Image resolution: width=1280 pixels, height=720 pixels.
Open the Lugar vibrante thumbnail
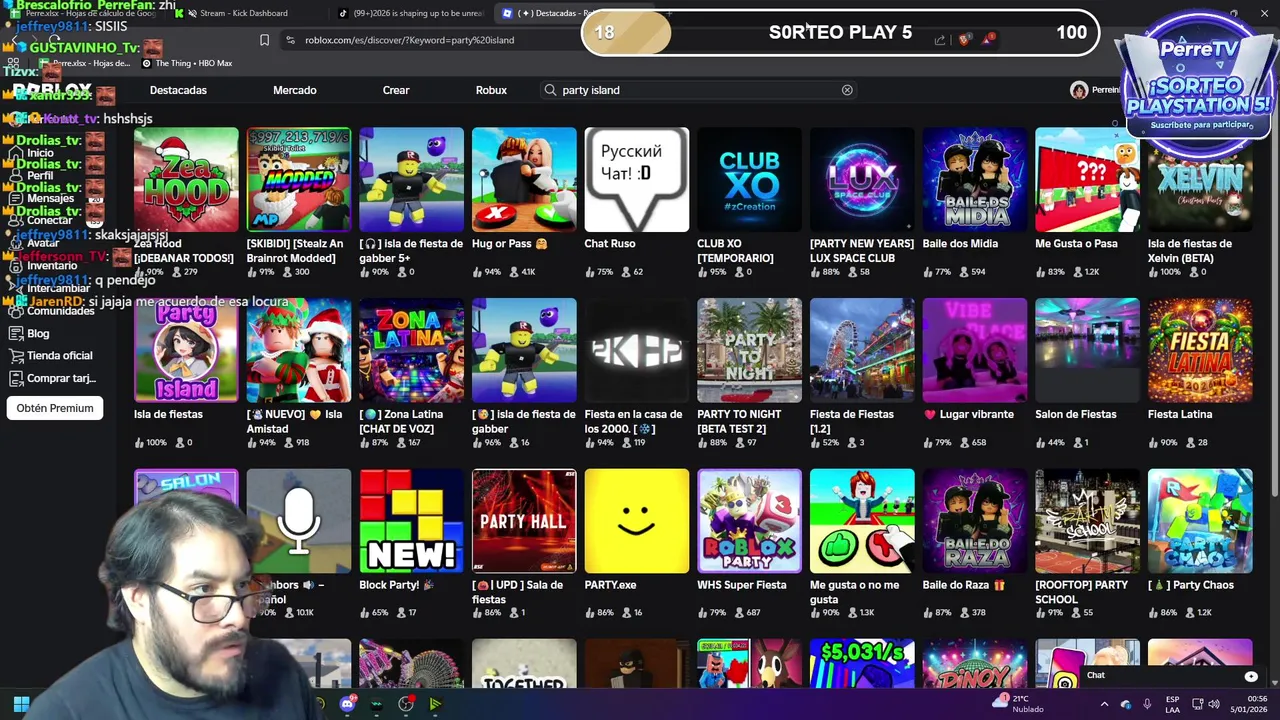coord(975,350)
